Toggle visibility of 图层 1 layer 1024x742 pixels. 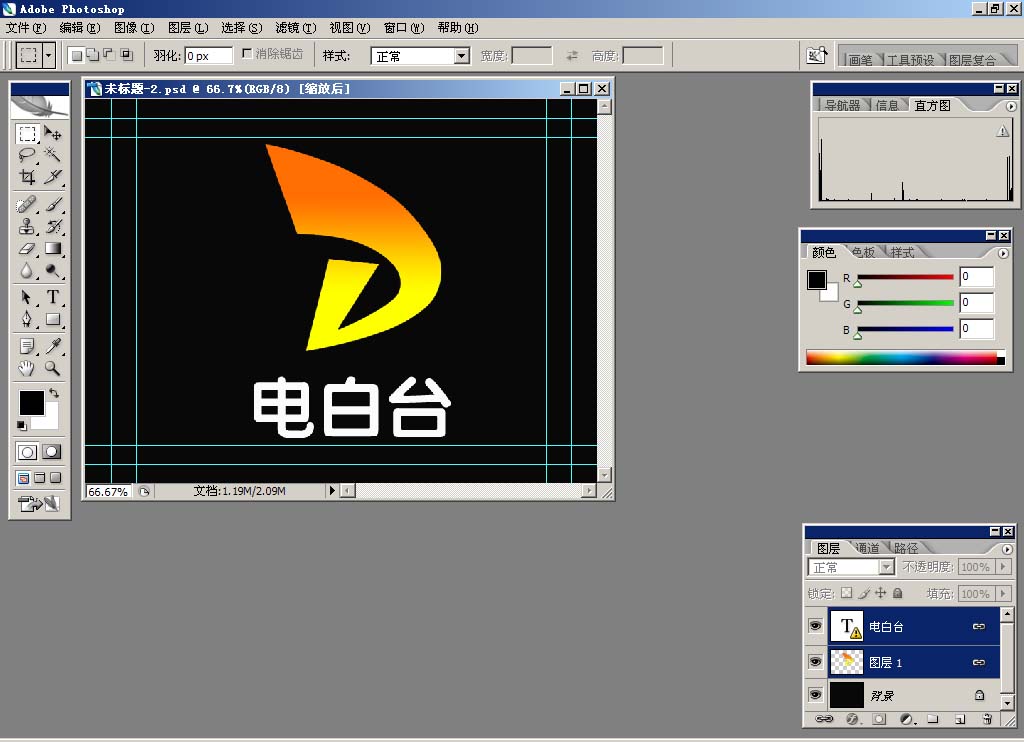[x=816, y=661]
